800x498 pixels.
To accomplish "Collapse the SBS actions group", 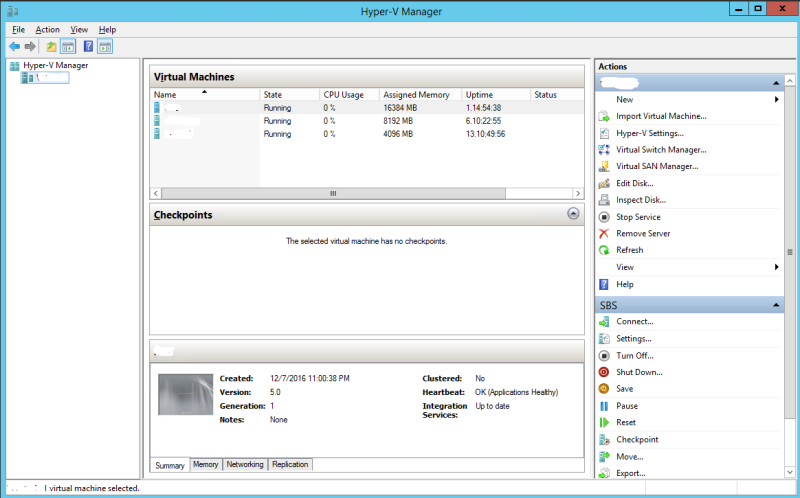I will [x=776, y=305].
